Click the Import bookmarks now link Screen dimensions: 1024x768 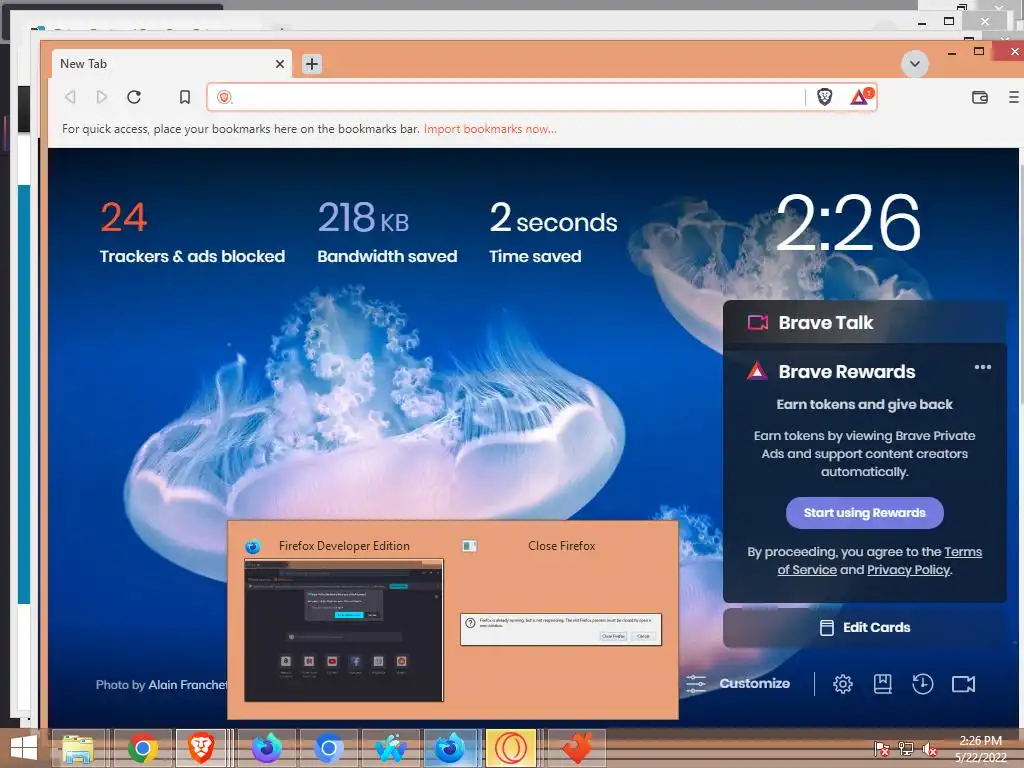coord(490,129)
